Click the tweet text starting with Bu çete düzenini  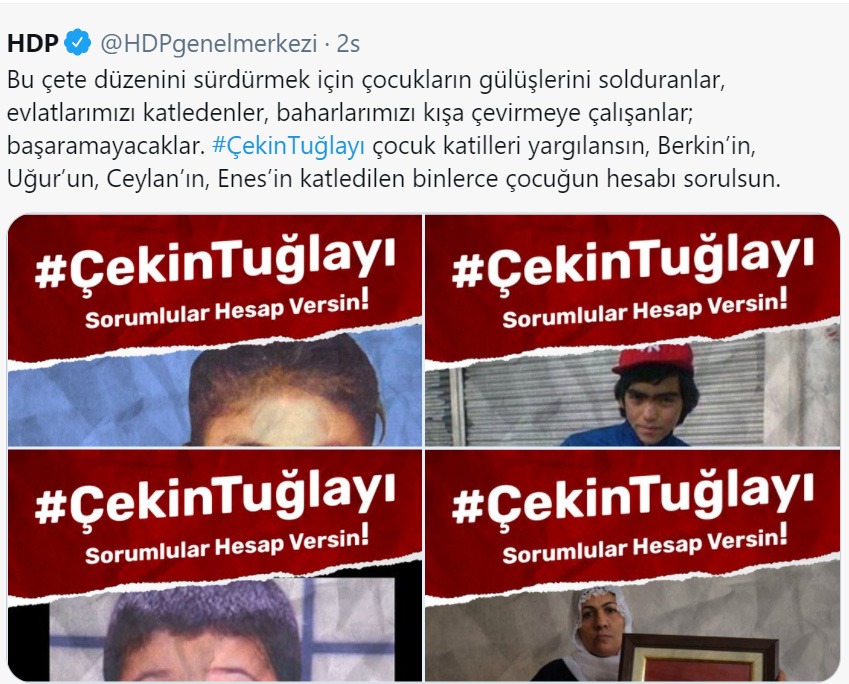coord(394,129)
